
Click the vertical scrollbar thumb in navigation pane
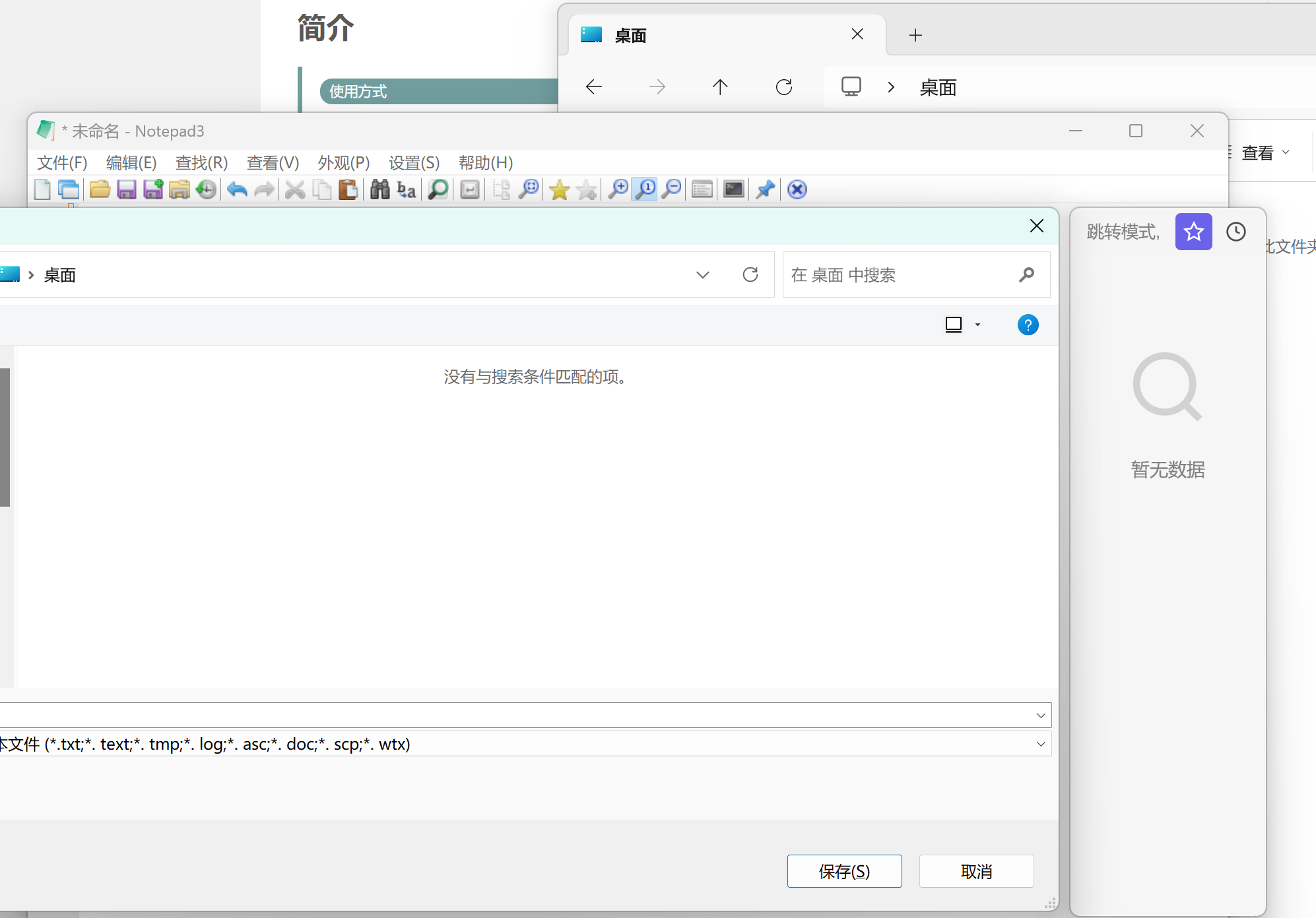coord(5,437)
